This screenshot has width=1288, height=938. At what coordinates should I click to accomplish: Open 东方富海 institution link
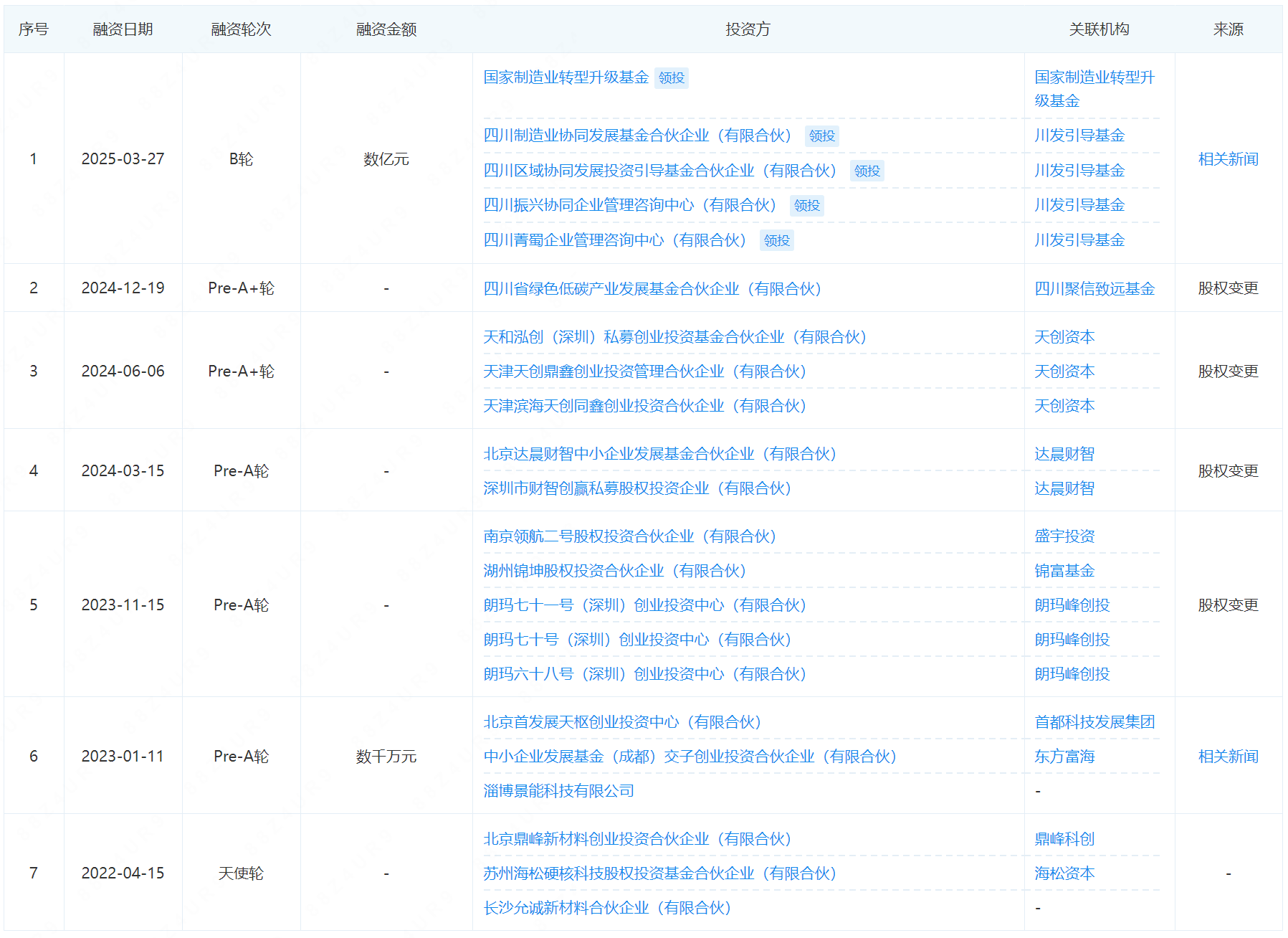1064,757
